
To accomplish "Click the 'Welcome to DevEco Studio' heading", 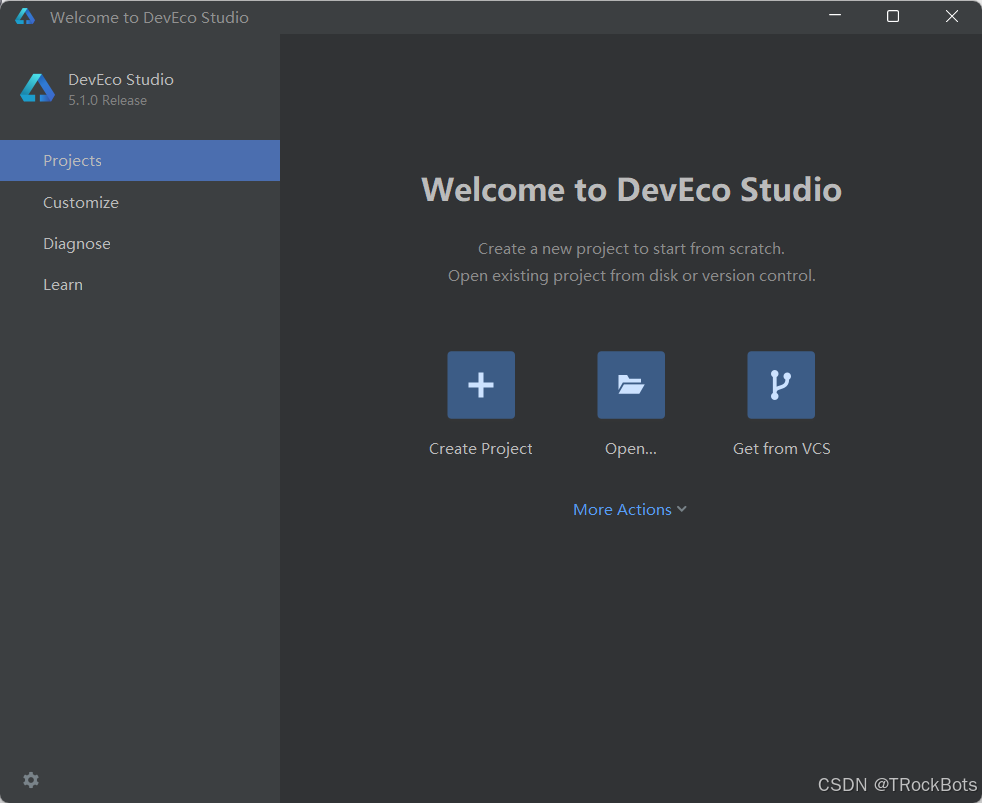I will 631,190.
